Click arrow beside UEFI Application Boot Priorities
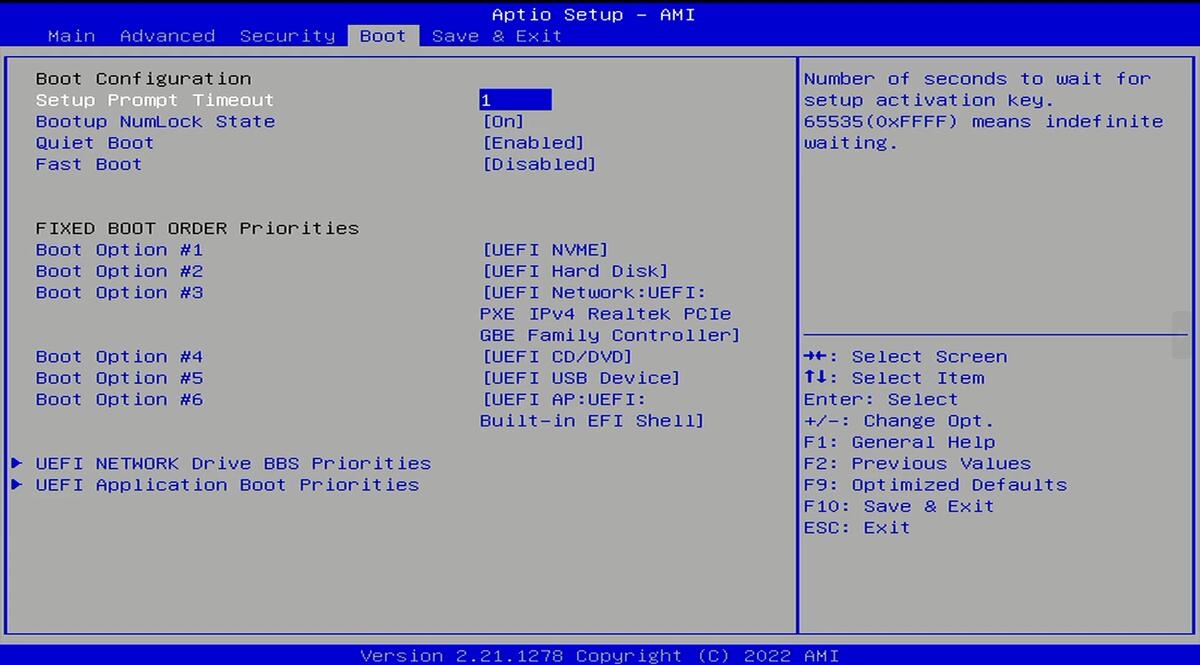The width and height of the screenshot is (1200, 665). click(17, 485)
